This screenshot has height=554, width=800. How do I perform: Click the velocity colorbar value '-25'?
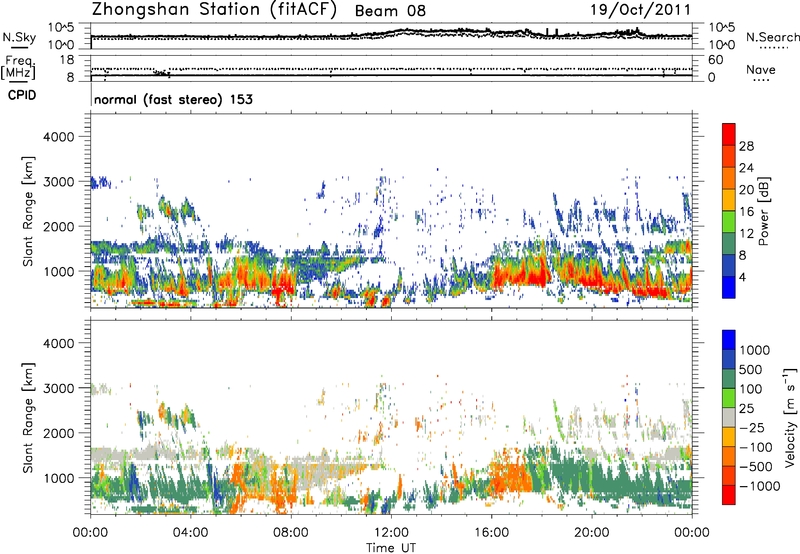pos(752,427)
